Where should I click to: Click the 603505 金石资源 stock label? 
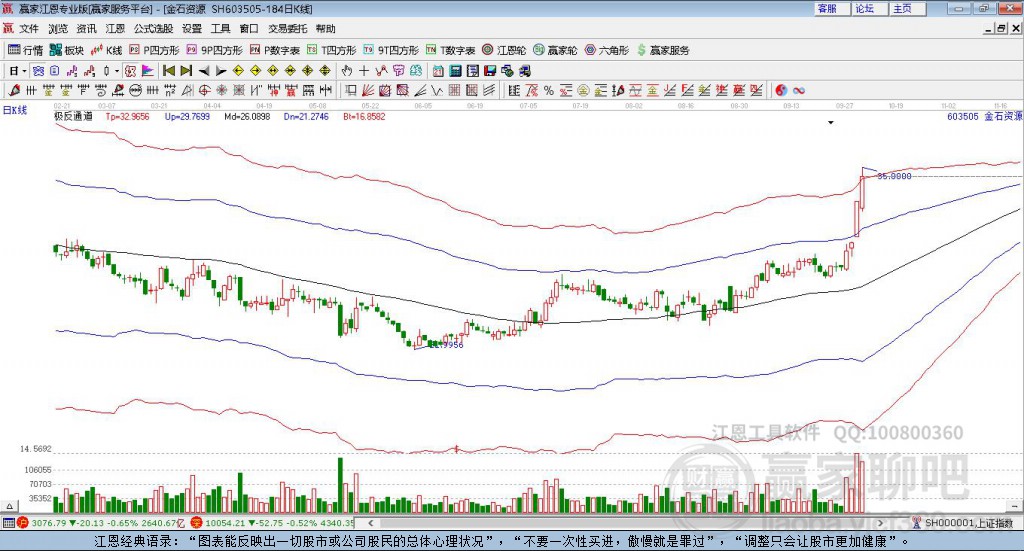(x=984, y=116)
